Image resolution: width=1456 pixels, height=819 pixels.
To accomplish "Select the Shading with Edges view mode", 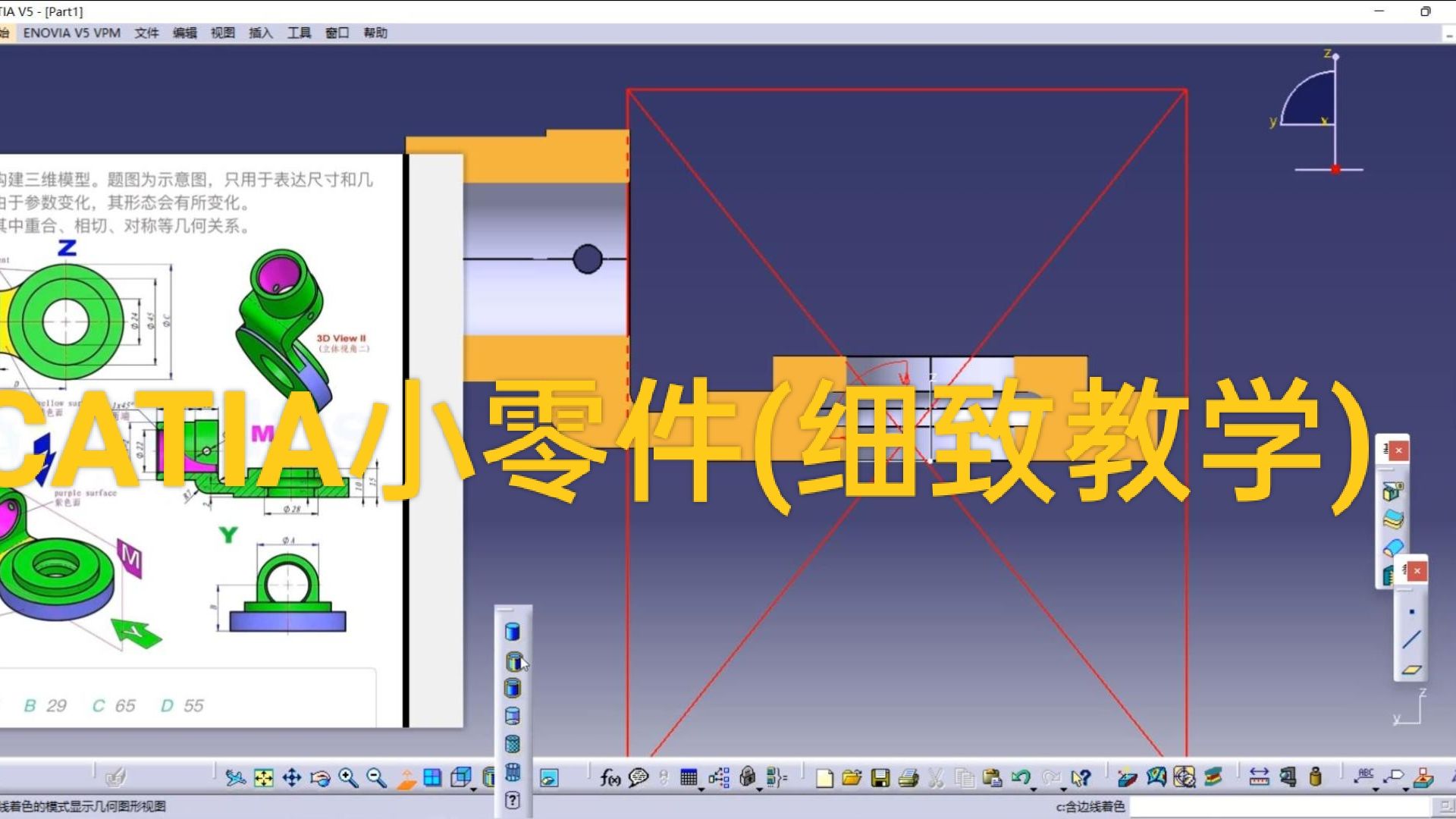I will point(513,661).
